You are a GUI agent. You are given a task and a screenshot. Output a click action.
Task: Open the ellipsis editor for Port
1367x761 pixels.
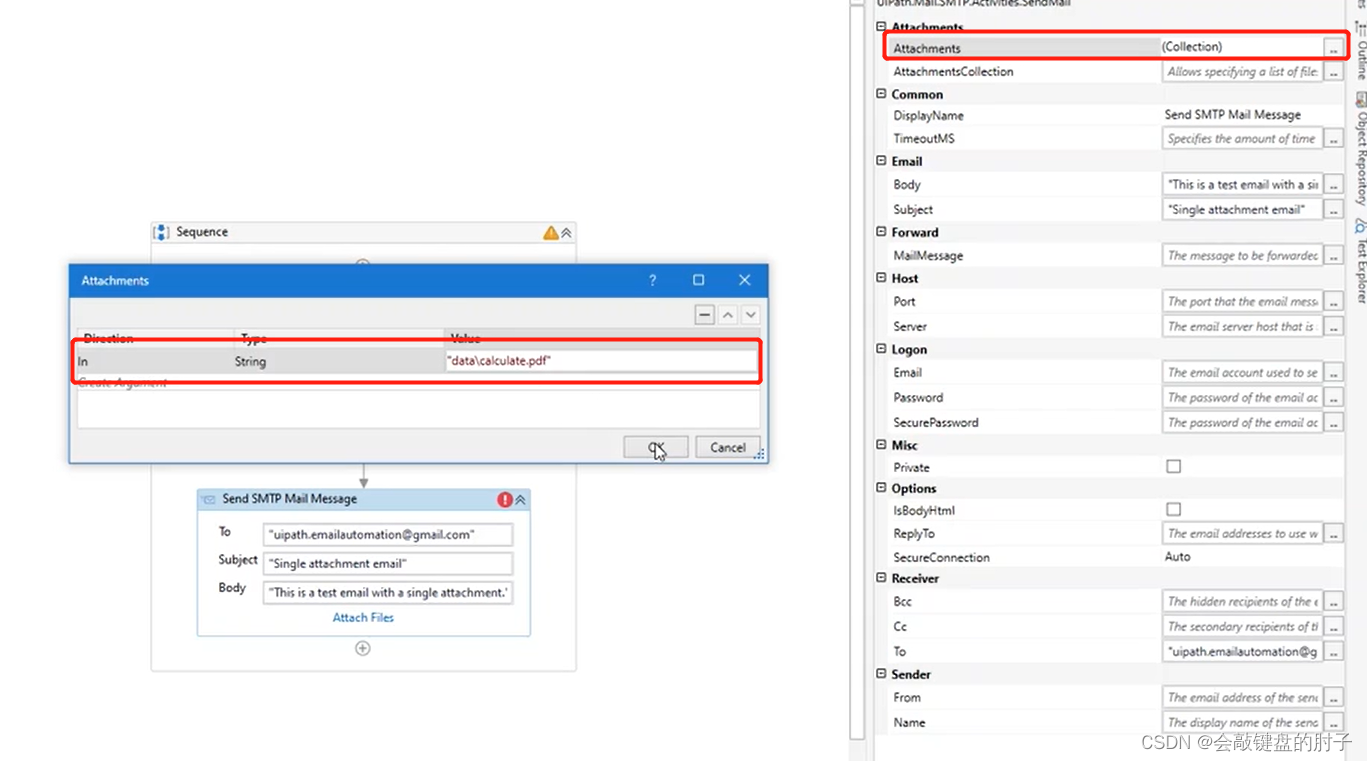click(1333, 301)
